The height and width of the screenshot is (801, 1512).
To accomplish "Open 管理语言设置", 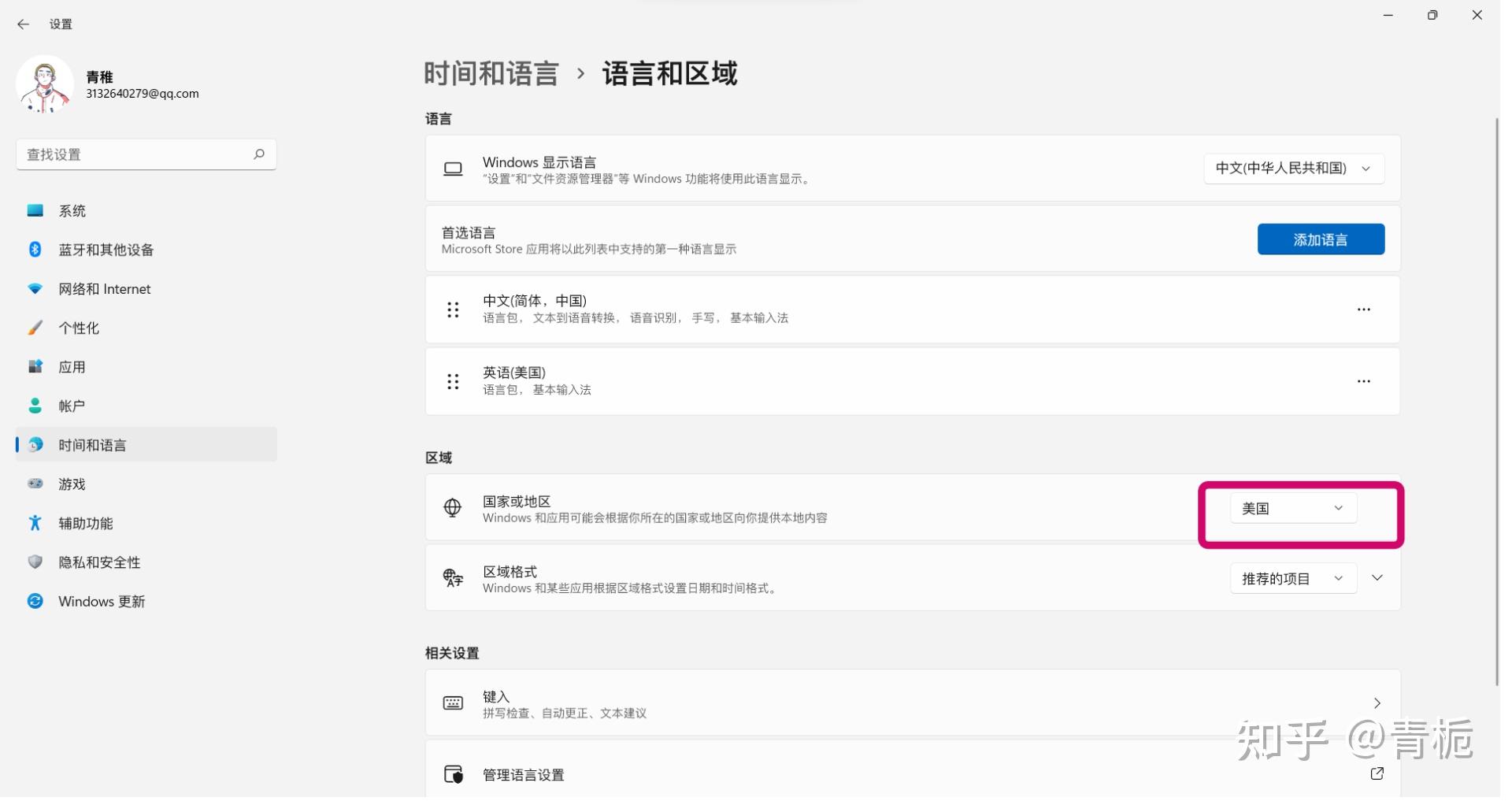I will click(920, 776).
